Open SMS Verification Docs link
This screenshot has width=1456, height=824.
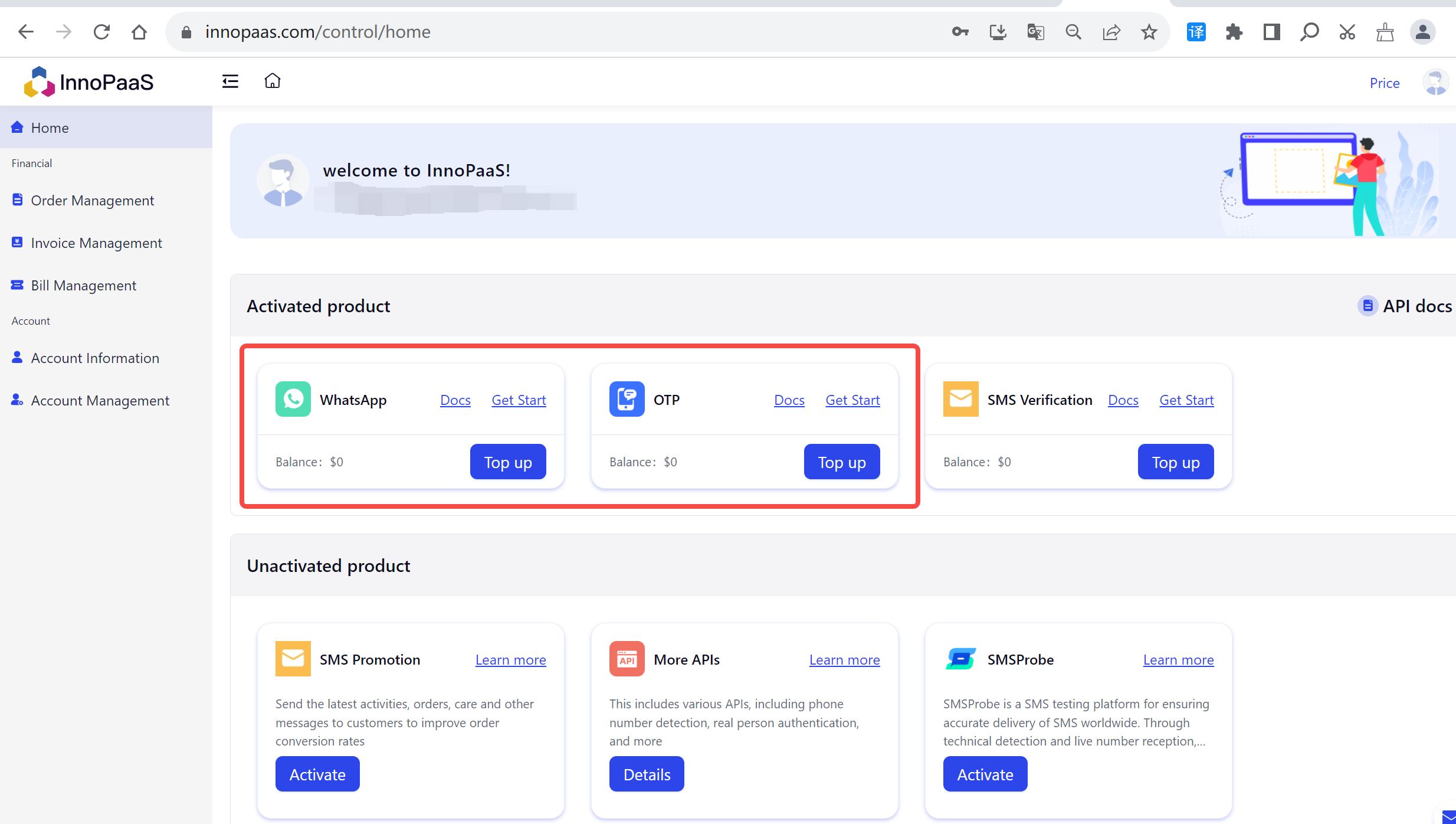pos(1123,400)
